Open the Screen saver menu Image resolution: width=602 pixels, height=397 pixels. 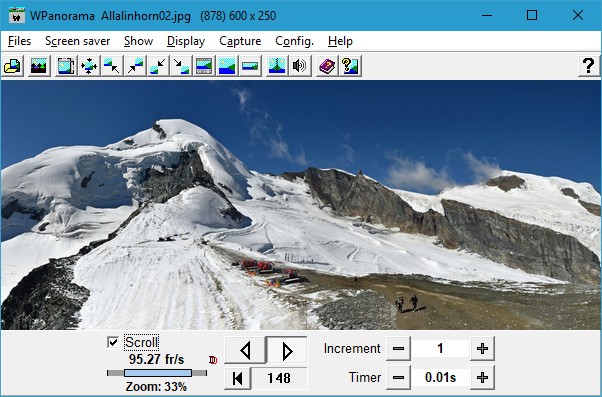[78, 41]
